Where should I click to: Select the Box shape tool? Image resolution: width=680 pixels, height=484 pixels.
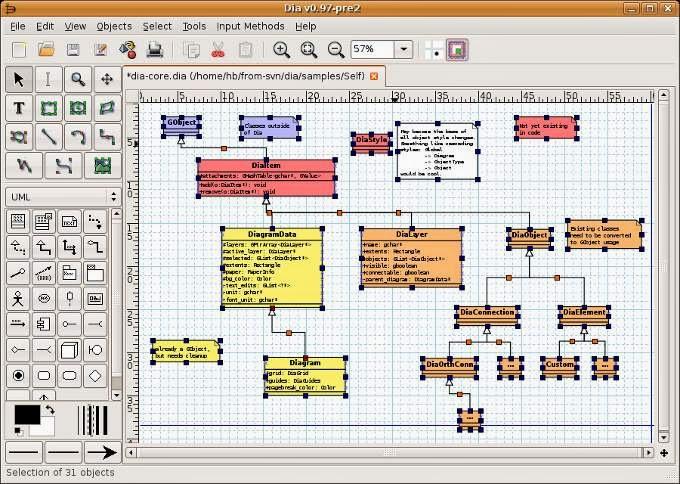pyautogui.click(x=49, y=108)
